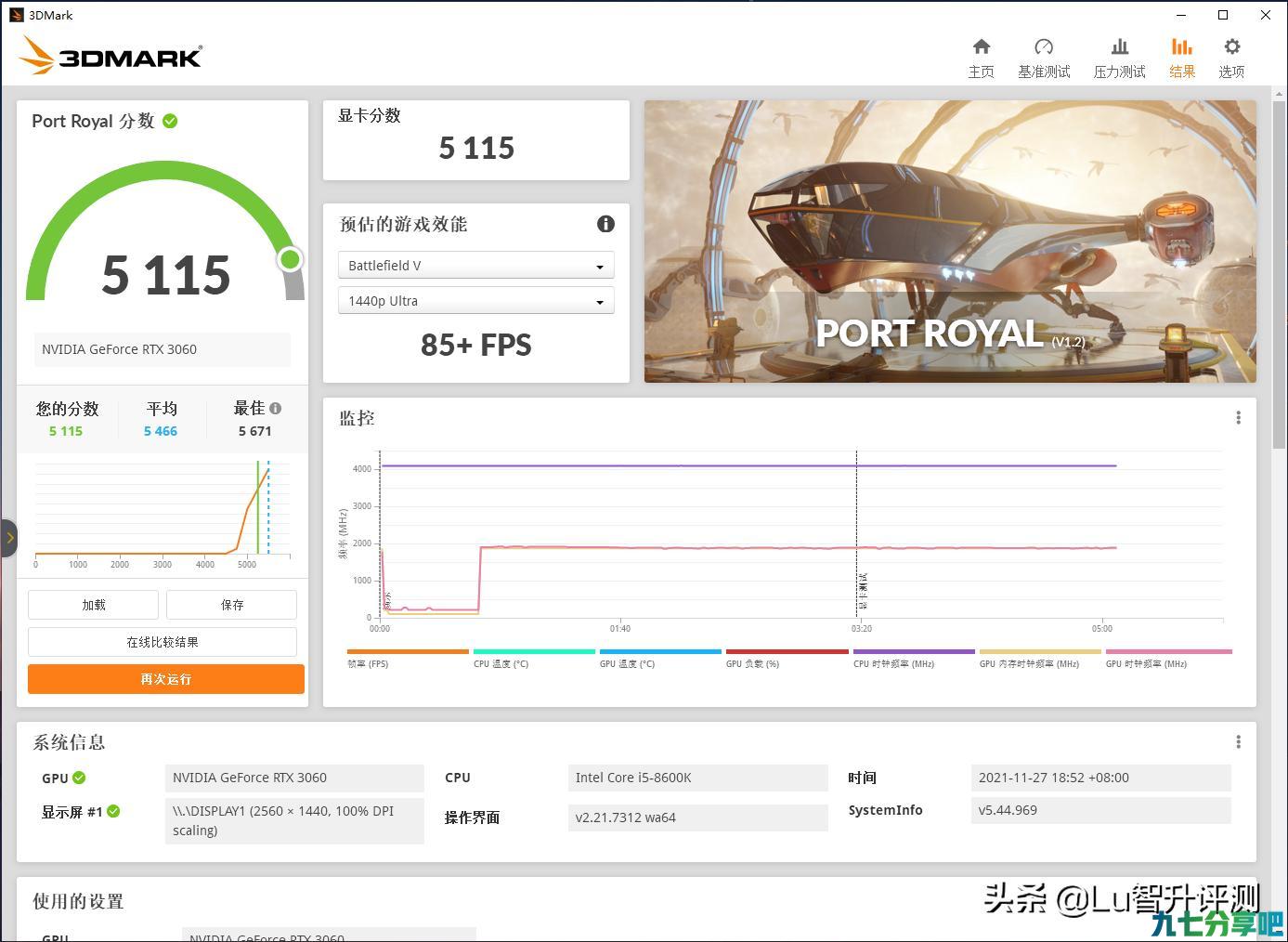
Task: Open the Battlefield V game dropdown
Action: pyautogui.click(x=475, y=266)
